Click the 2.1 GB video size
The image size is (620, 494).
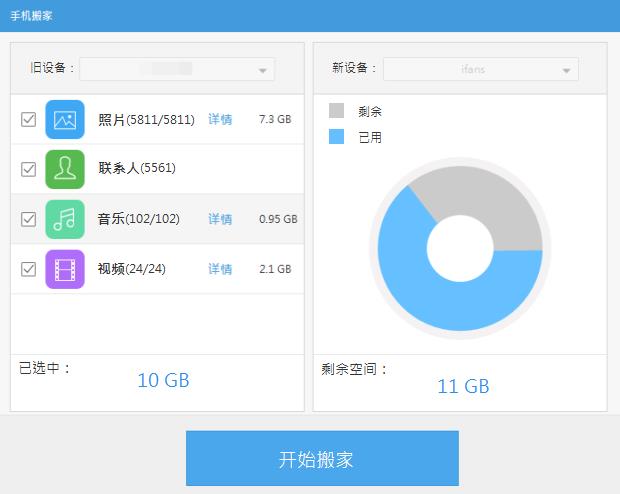pyautogui.click(x=275, y=269)
